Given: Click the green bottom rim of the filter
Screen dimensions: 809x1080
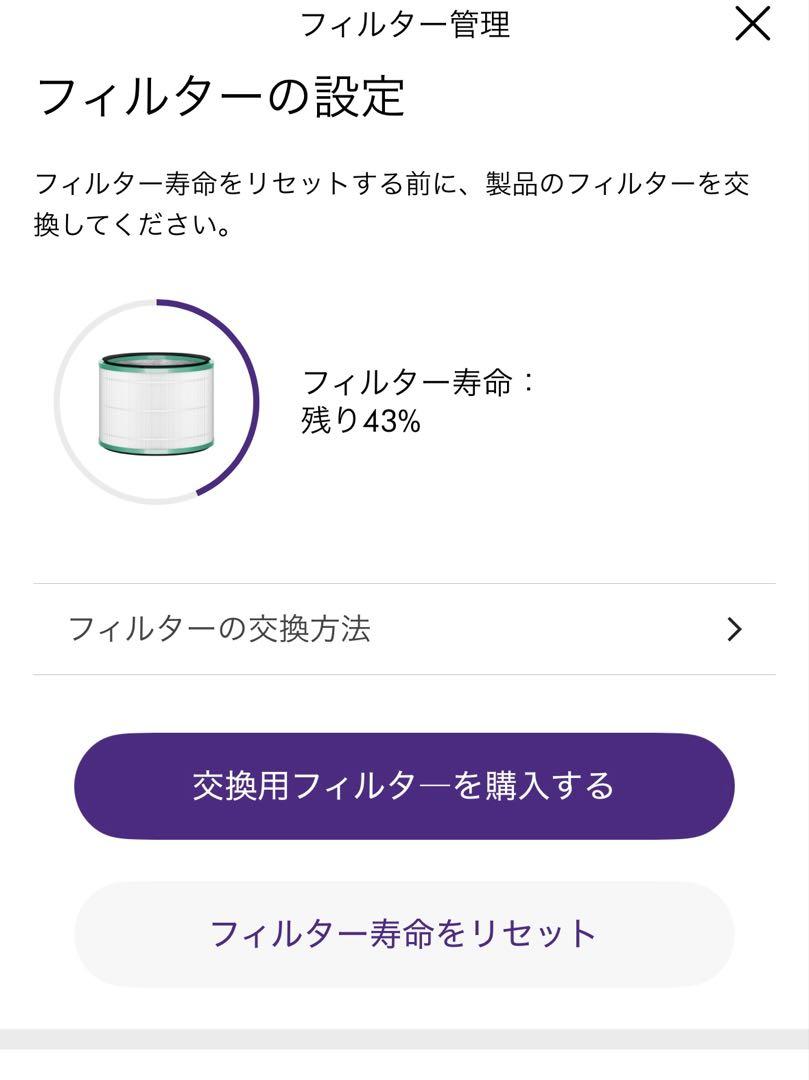Looking at the screenshot, I should tap(156, 445).
